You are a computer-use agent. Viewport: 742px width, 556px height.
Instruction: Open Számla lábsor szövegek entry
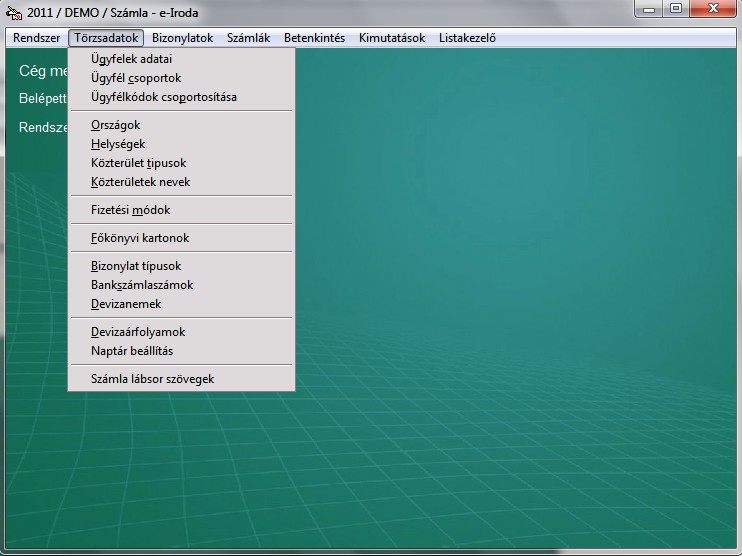click(153, 379)
